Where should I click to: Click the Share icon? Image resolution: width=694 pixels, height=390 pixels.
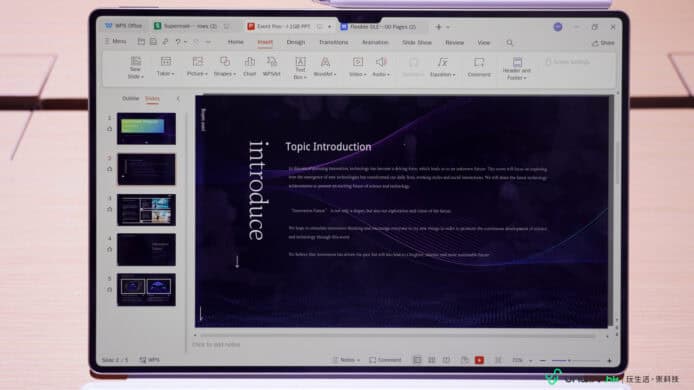pos(603,43)
